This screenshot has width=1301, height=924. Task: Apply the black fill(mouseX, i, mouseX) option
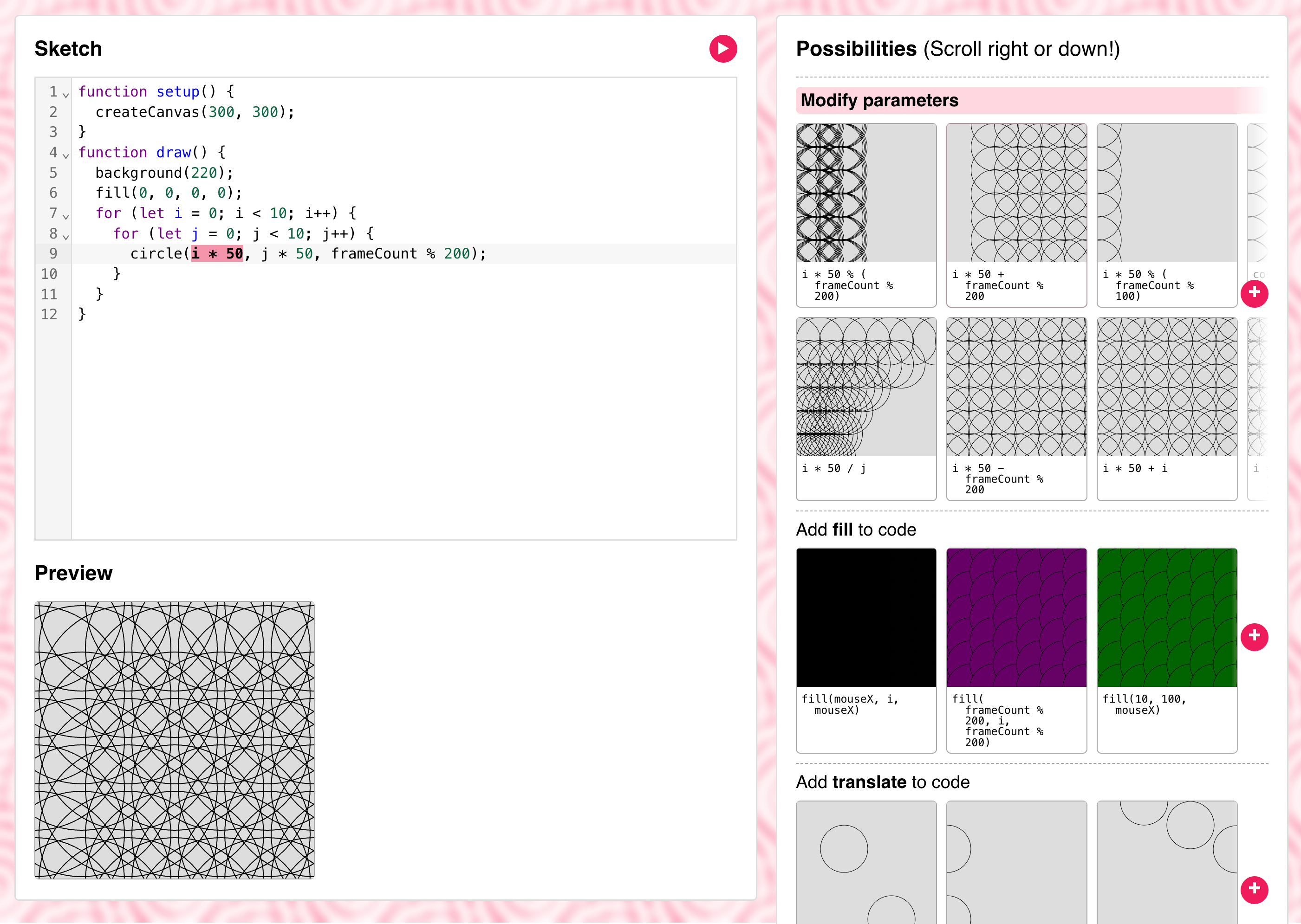(865, 650)
